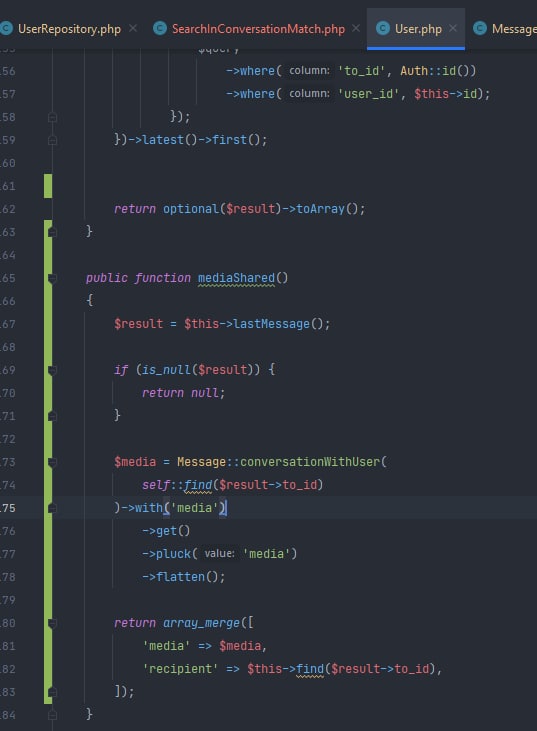Click the SearchInConversationMatch.php class file icon

(x=160, y=29)
